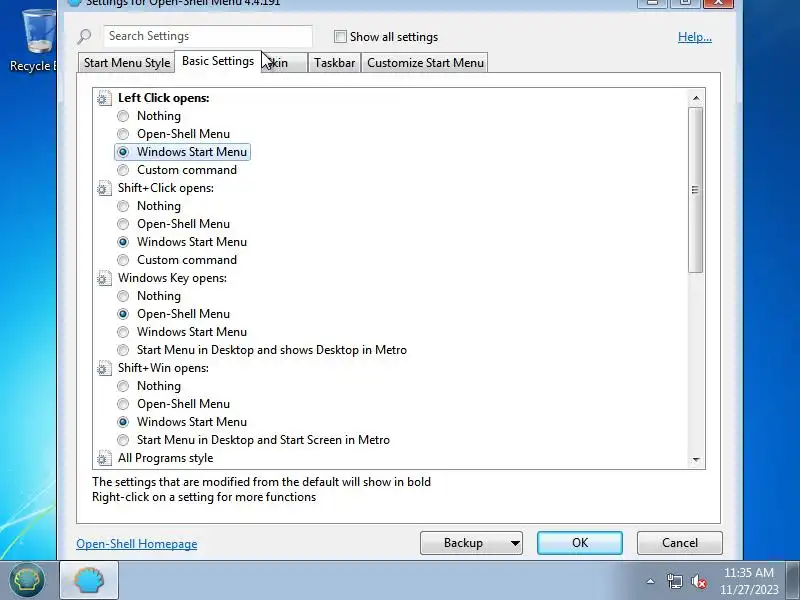
Task: Click the All Programs style heading
Action: pyautogui.click(x=165, y=458)
